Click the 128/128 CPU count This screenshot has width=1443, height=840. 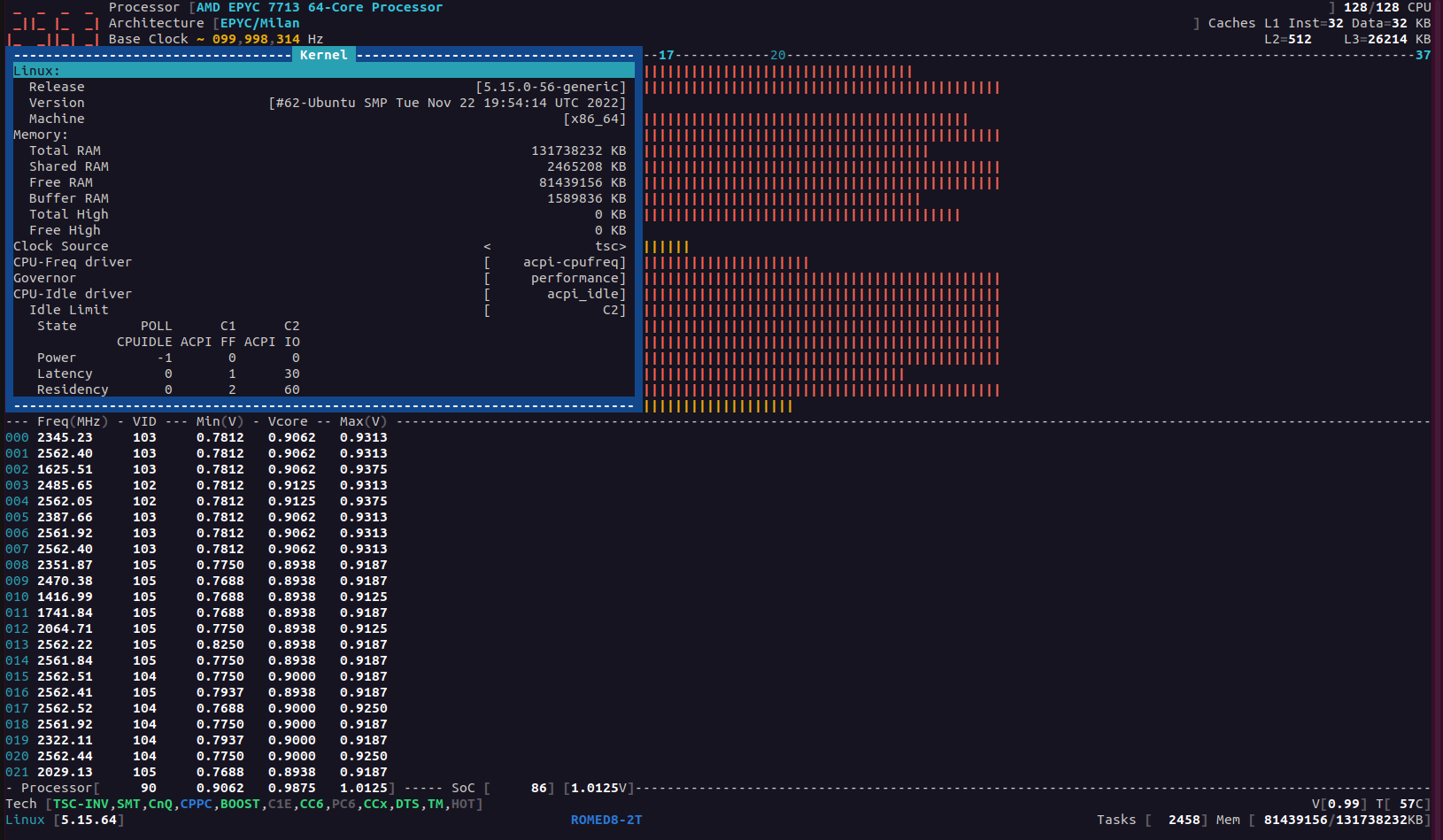point(1387,7)
